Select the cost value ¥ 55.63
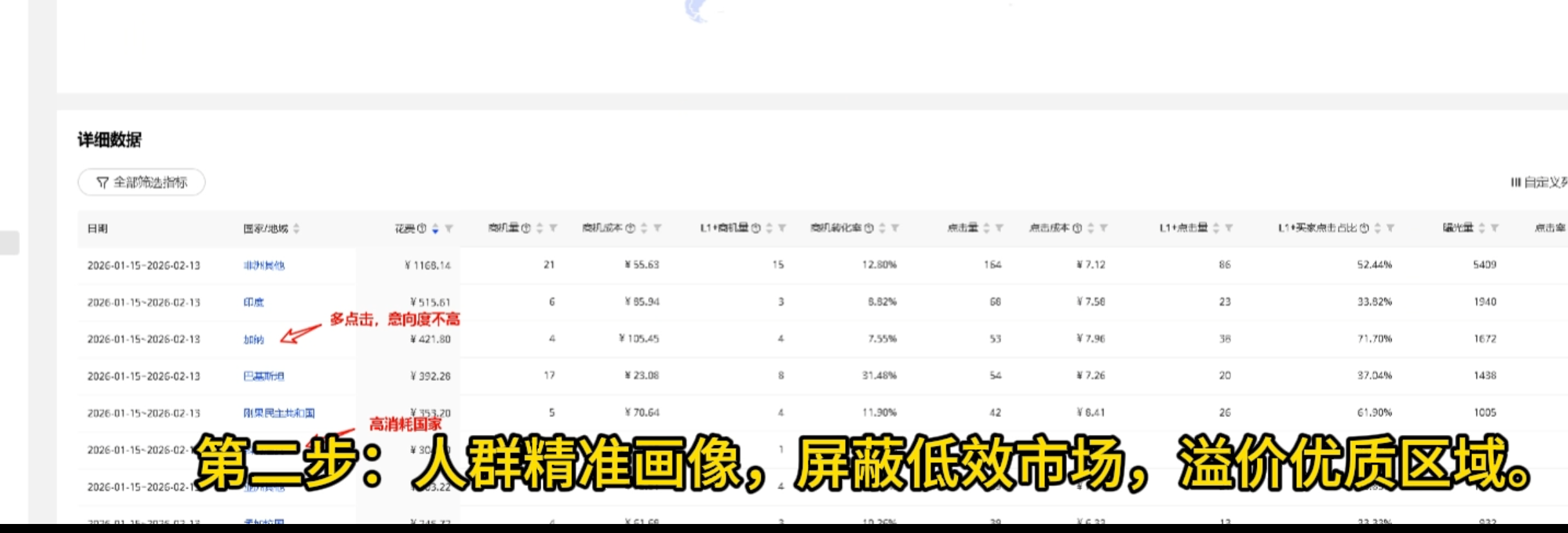This screenshot has height=533, width=1568. [642, 265]
